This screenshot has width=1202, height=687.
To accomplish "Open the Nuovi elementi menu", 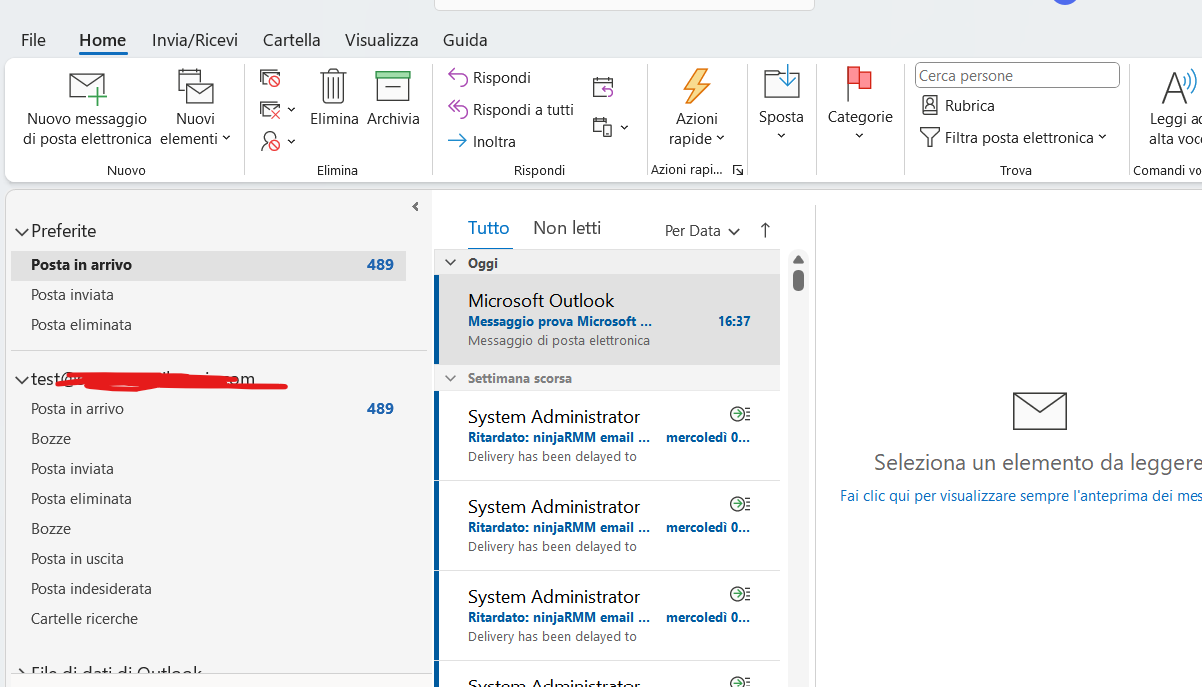I will [x=195, y=108].
